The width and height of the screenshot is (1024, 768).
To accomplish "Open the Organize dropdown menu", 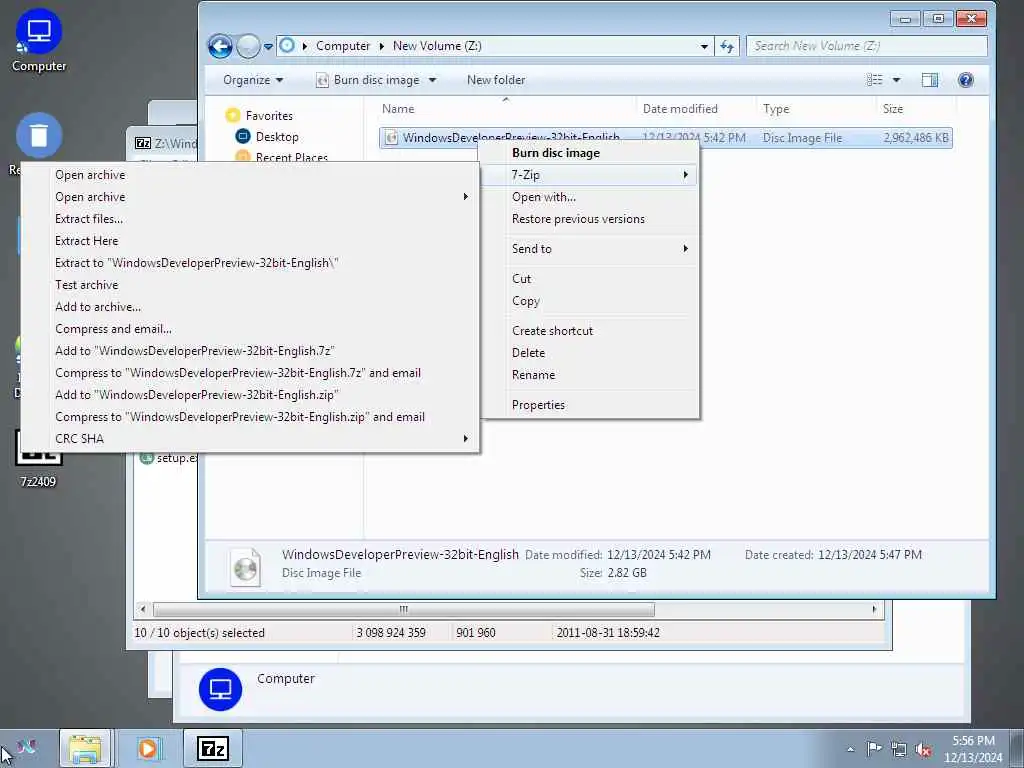I will (x=253, y=80).
